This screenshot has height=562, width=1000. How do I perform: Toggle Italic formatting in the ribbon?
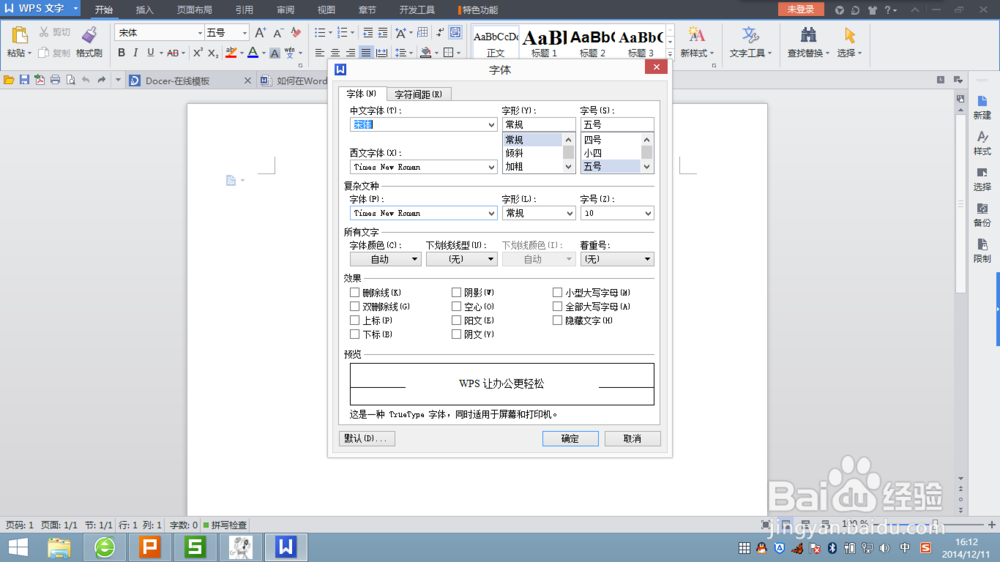[x=135, y=53]
